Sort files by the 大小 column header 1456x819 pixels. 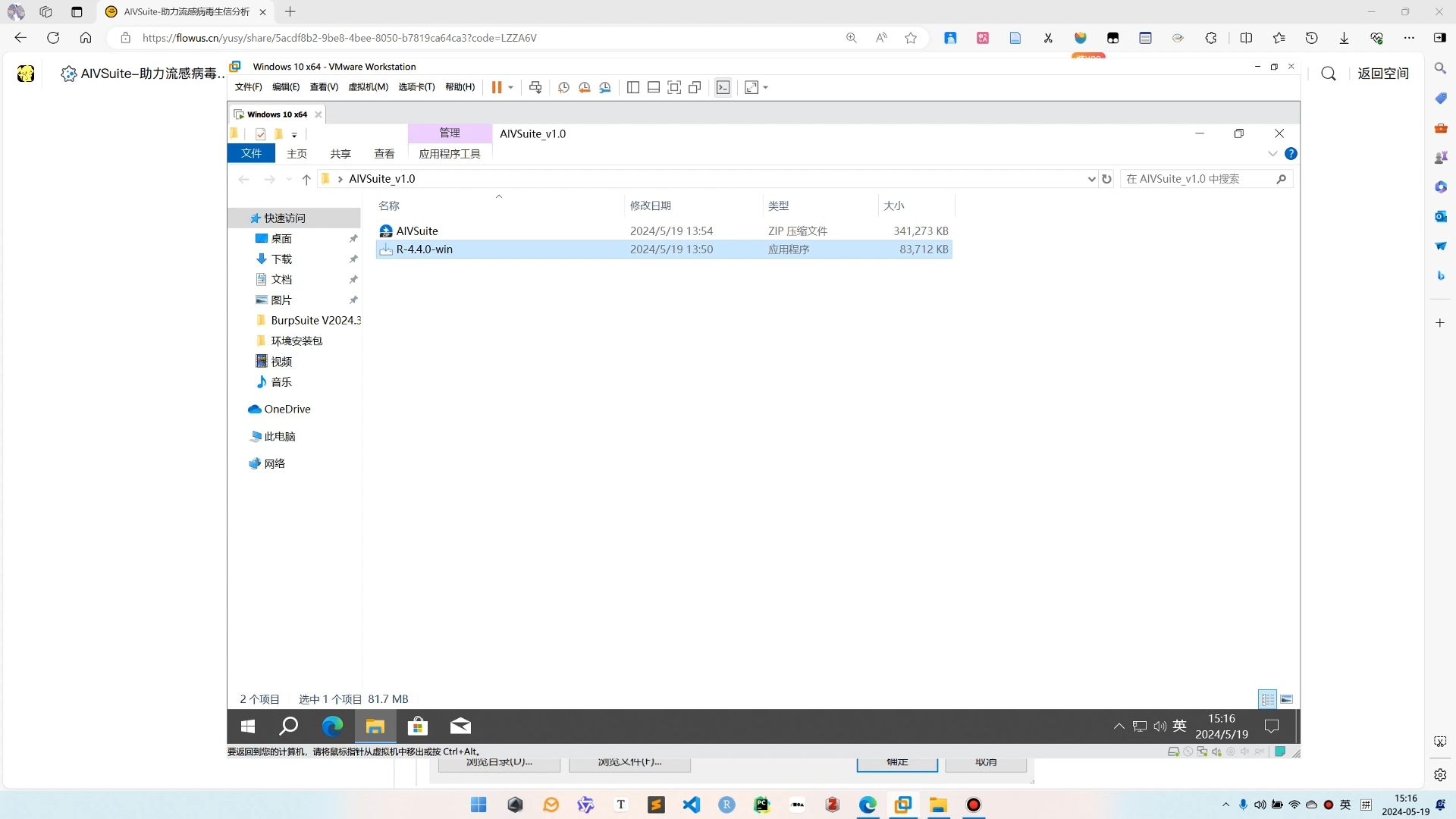coord(893,206)
